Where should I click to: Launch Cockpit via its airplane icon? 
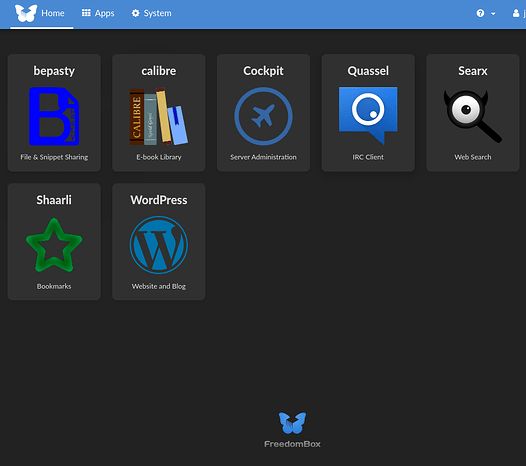click(x=263, y=116)
